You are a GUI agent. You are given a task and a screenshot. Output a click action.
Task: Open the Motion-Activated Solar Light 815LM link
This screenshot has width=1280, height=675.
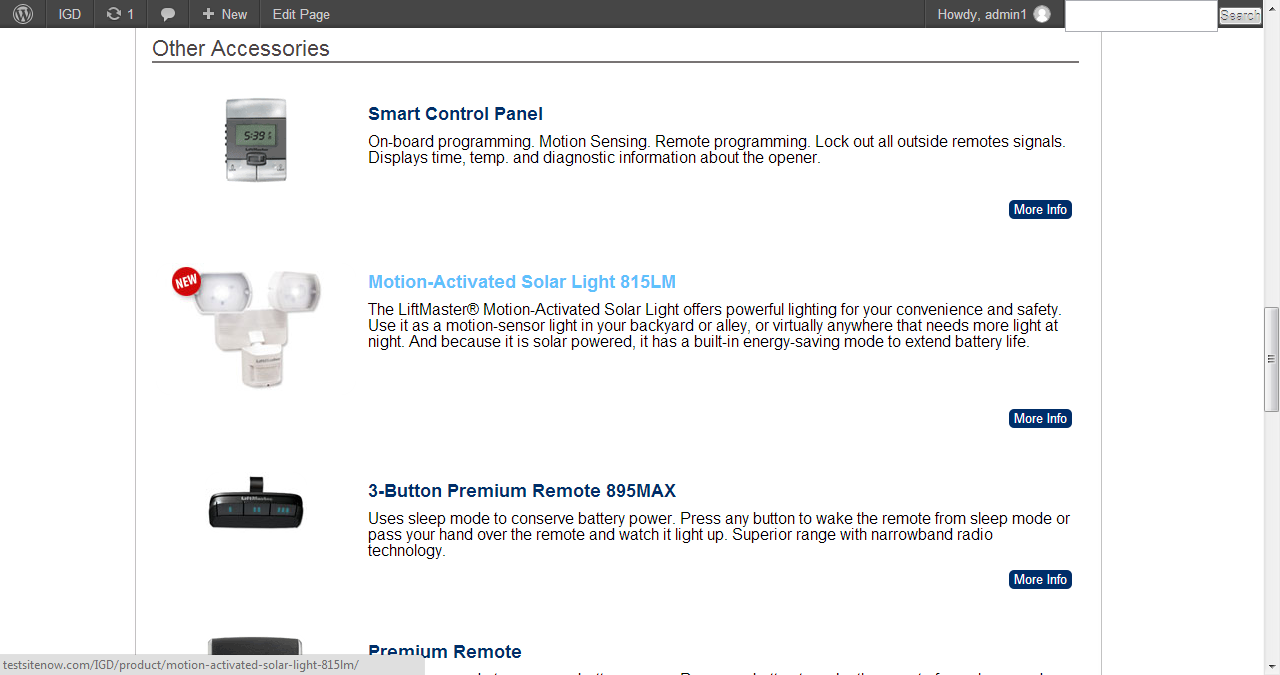(522, 282)
